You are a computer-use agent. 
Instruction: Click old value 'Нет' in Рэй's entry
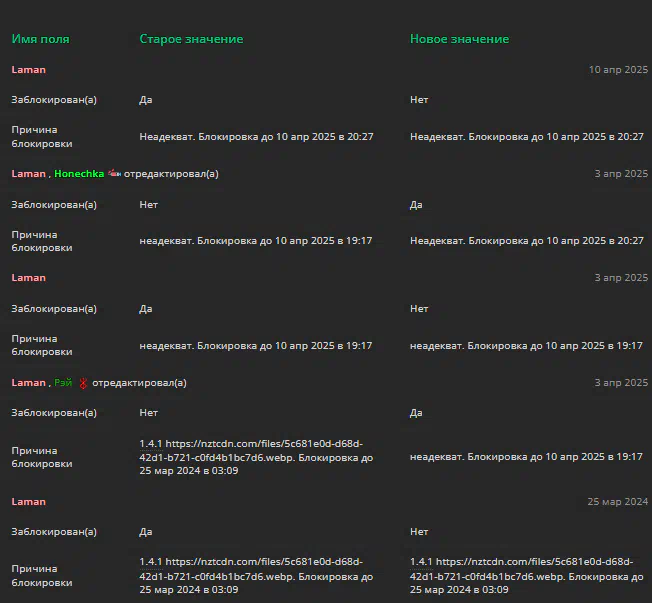[x=148, y=413]
